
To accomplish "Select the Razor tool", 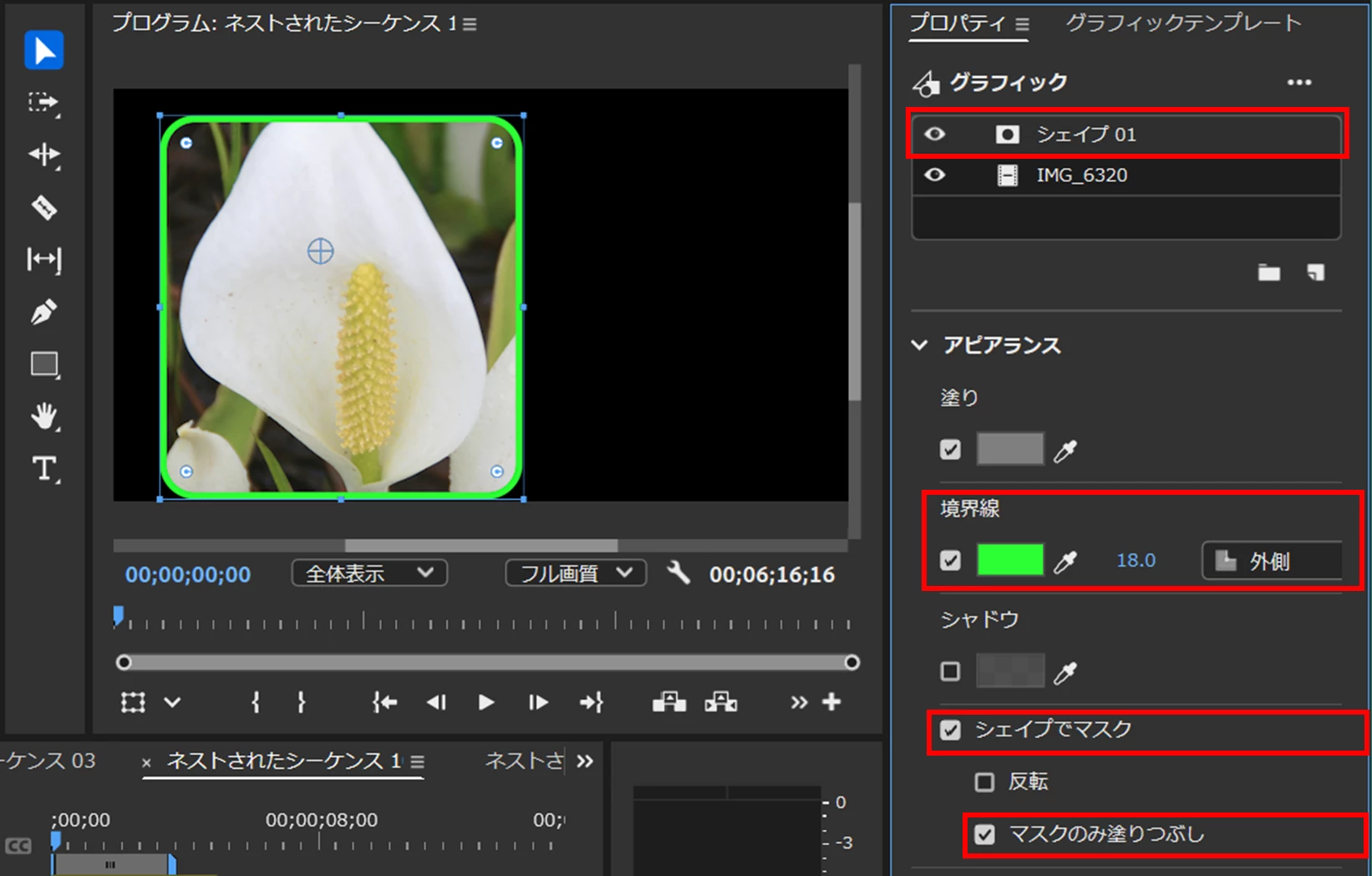I will [44, 207].
